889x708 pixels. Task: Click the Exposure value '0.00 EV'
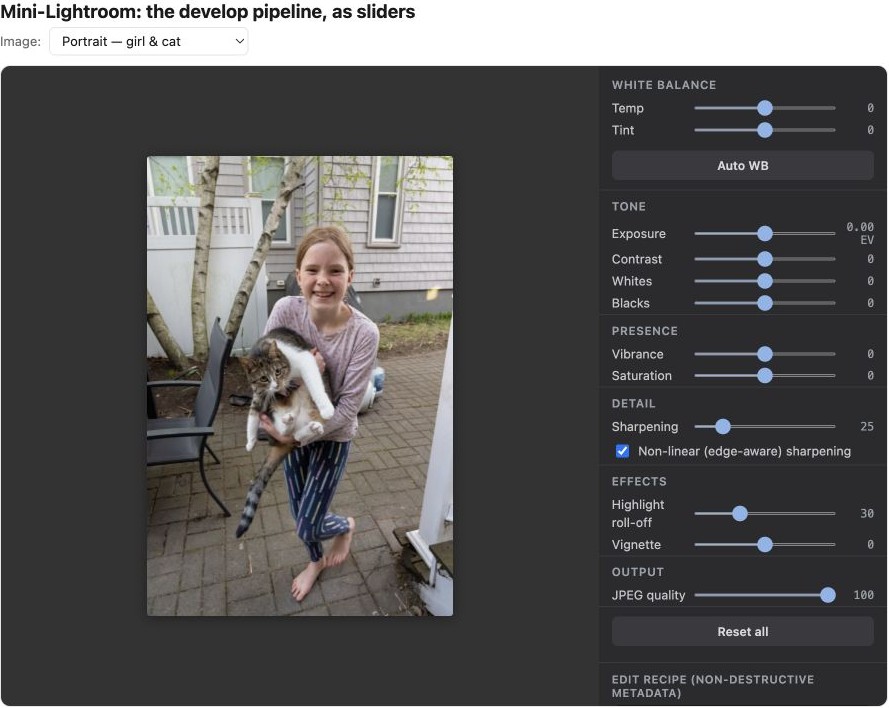pos(860,233)
